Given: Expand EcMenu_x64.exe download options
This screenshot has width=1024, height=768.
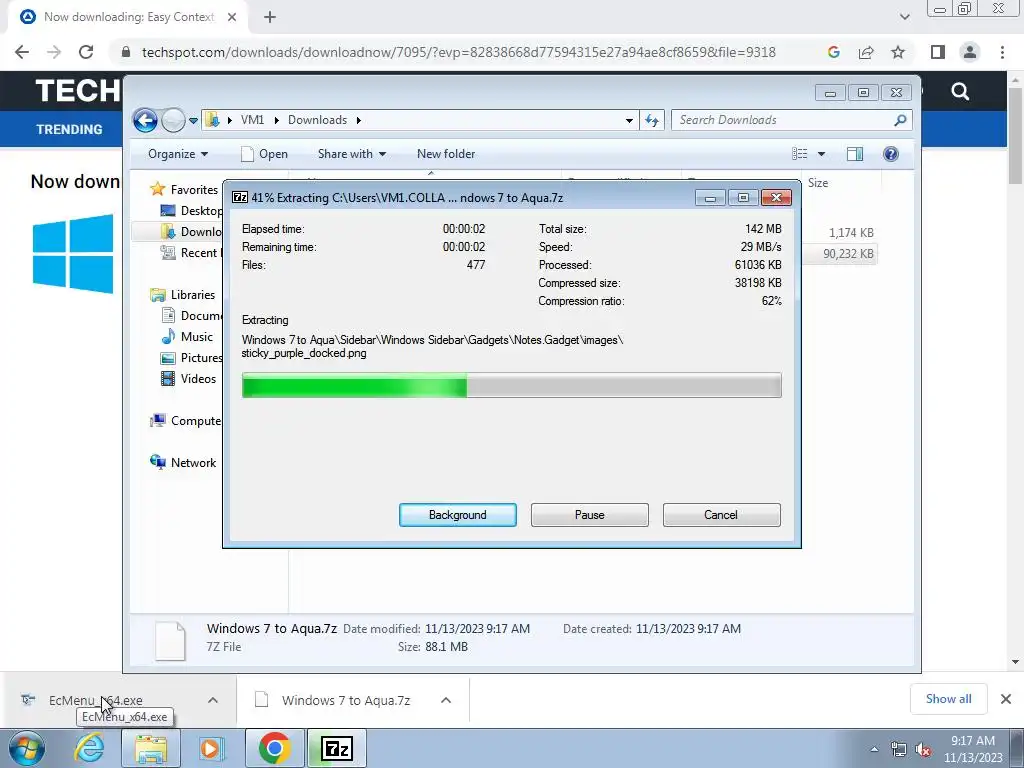Looking at the screenshot, I should coord(213,700).
